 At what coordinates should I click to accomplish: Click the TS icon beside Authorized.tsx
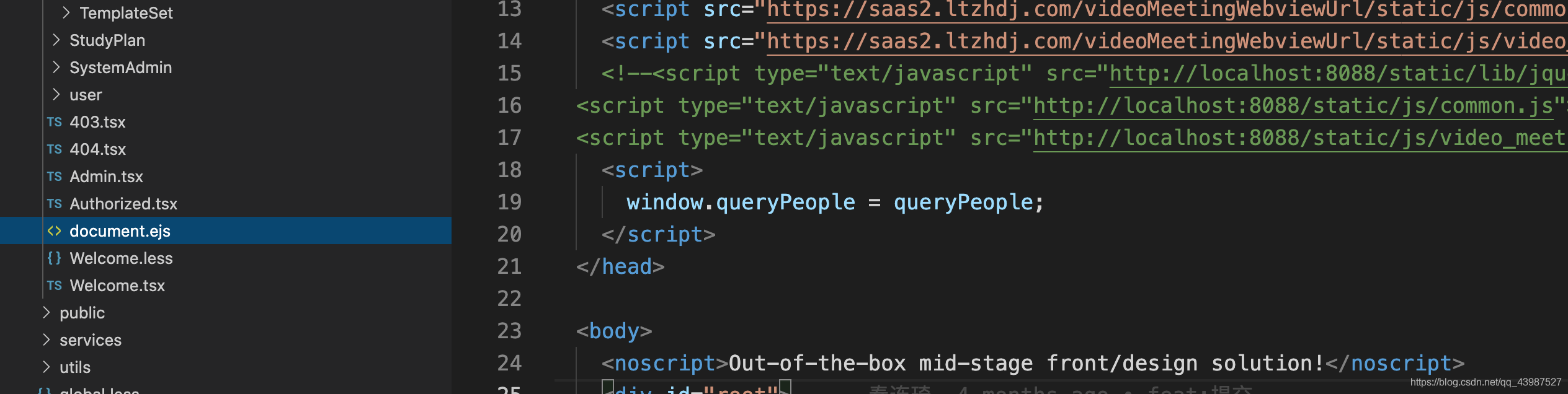point(55,204)
